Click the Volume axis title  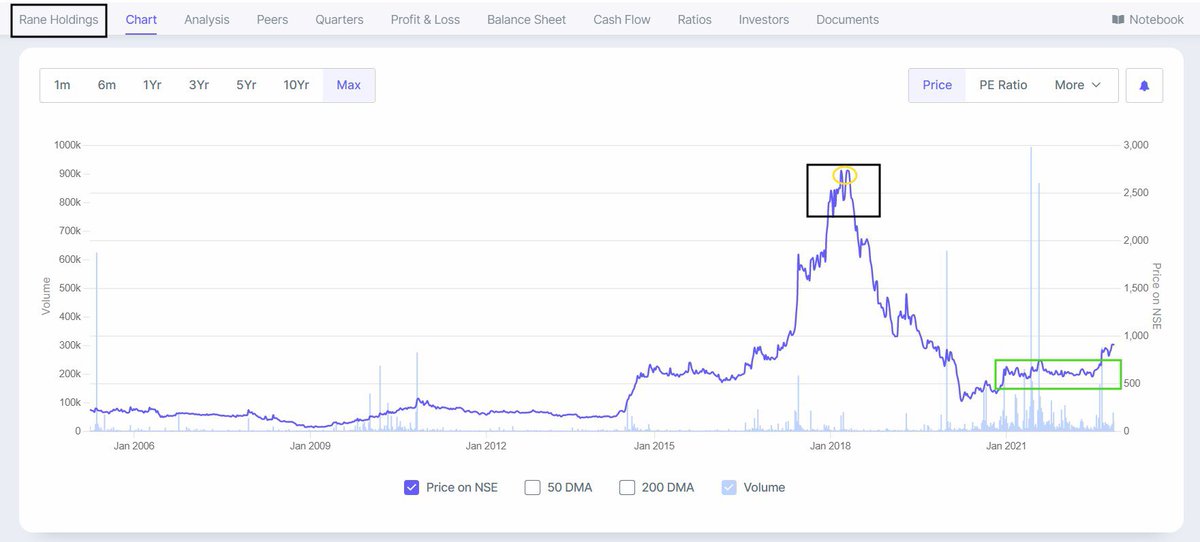click(46, 297)
